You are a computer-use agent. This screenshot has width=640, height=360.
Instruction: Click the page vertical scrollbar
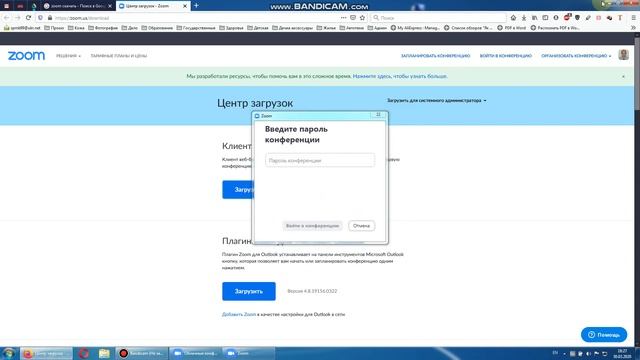pos(637,73)
